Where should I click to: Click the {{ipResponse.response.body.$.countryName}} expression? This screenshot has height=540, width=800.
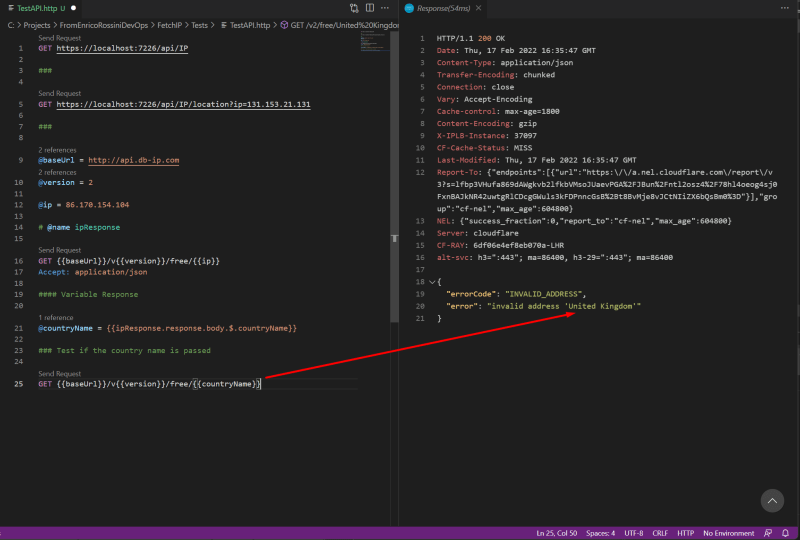click(202, 328)
